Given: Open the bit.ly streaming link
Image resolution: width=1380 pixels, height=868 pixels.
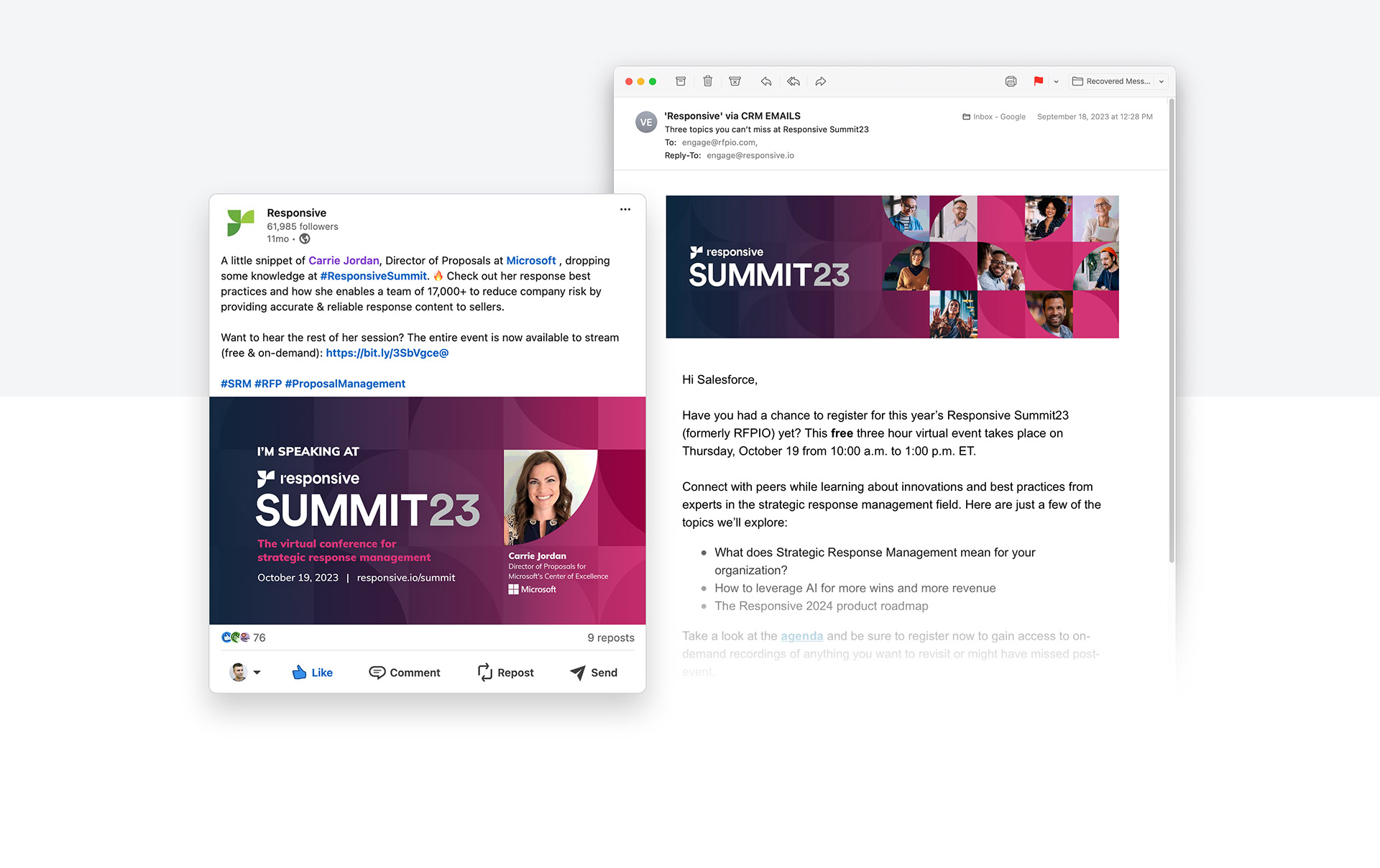Looking at the screenshot, I should (387, 353).
